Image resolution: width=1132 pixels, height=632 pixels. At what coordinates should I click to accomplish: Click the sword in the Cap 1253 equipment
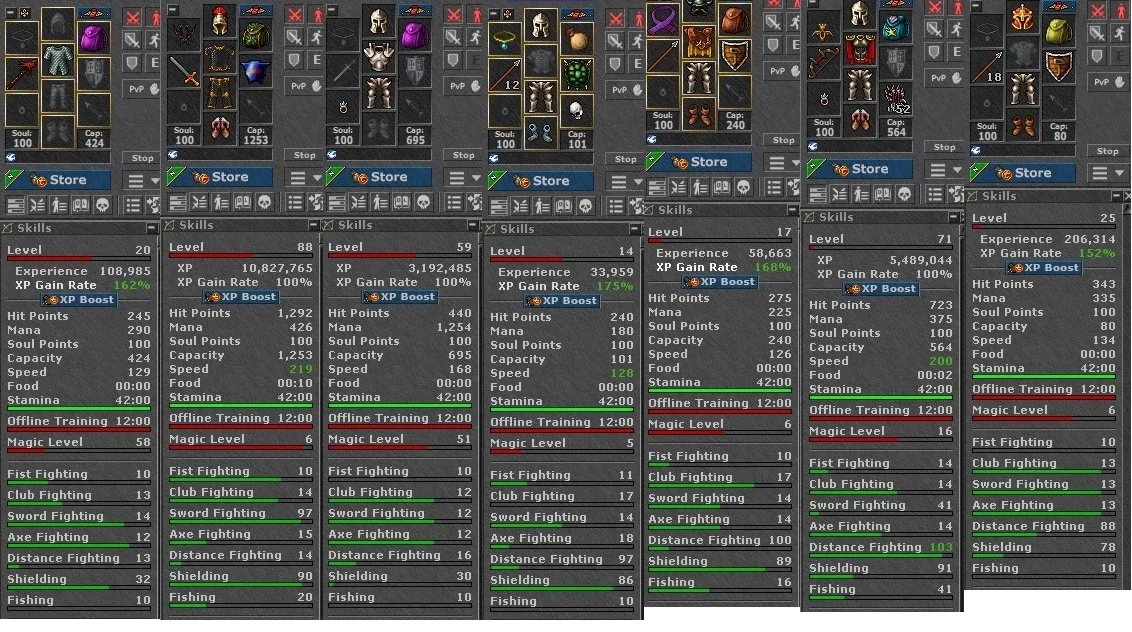184,71
